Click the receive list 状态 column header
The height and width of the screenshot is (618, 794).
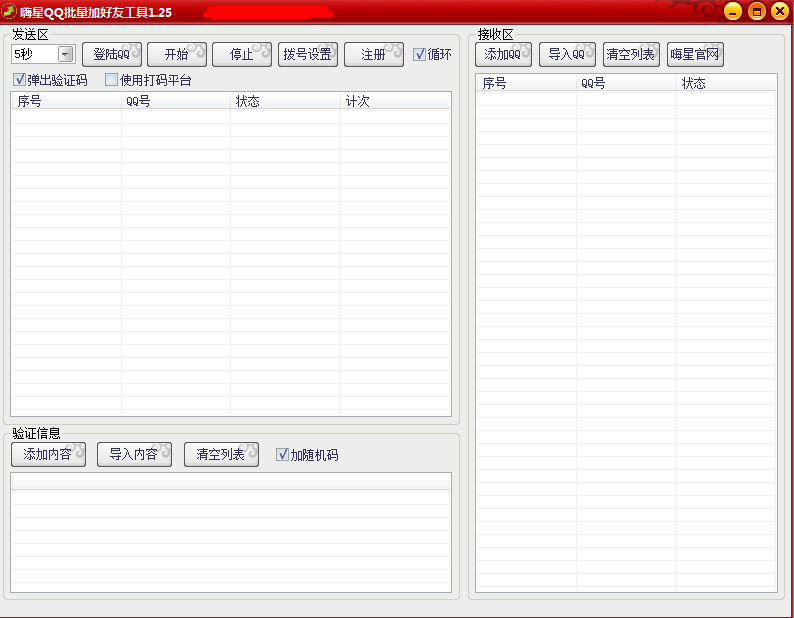726,83
